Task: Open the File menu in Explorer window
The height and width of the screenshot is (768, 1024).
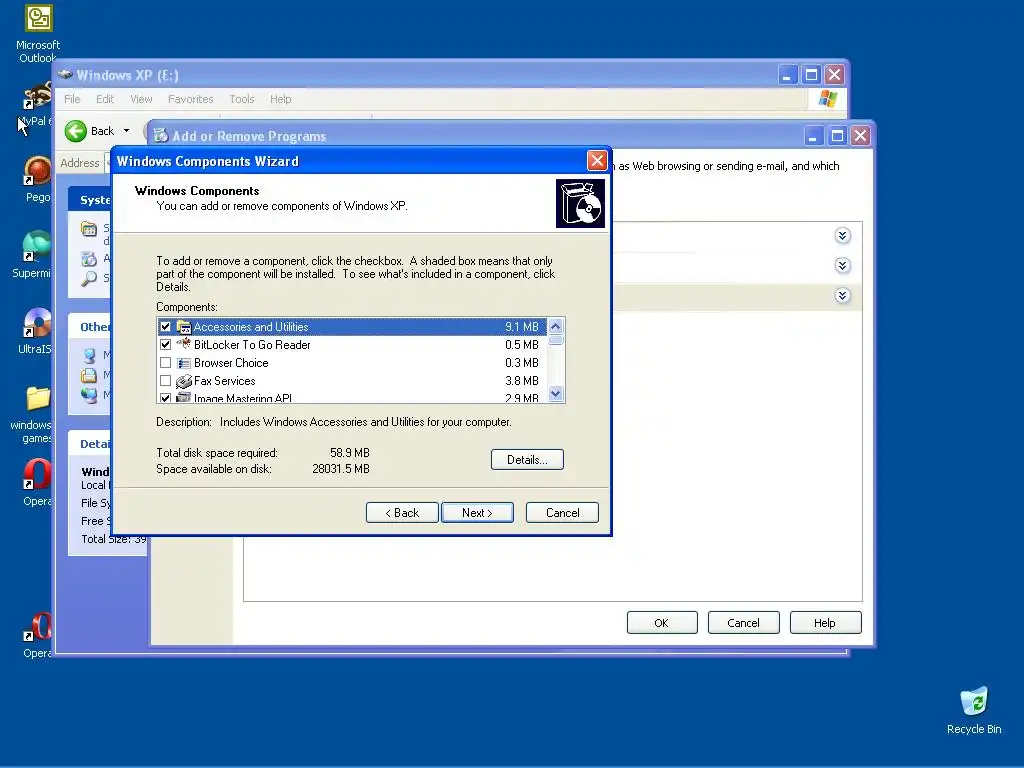Action: (72, 99)
